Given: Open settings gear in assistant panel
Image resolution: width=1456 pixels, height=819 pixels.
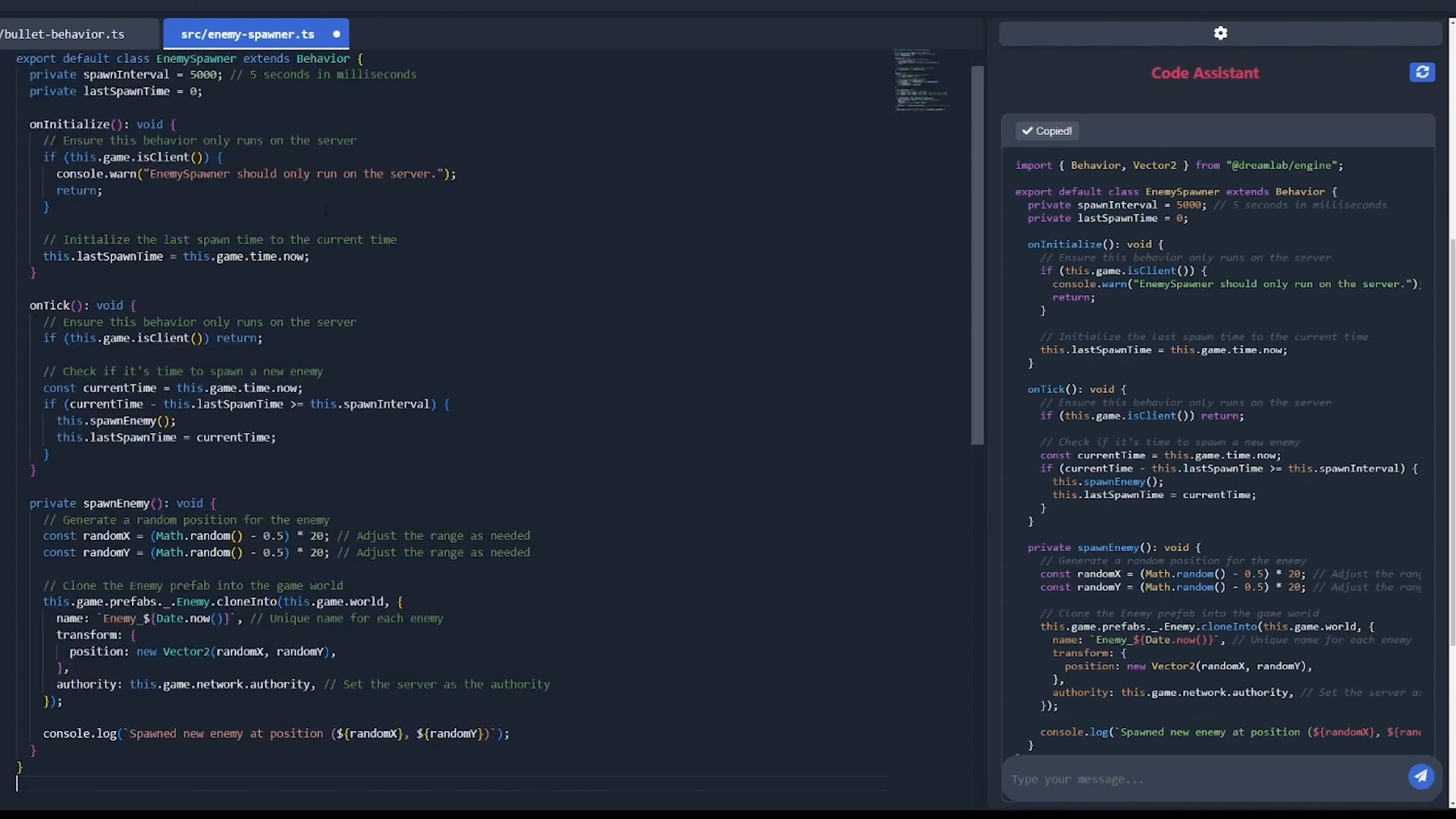Looking at the screenshot, I should tap(1220, 33).
